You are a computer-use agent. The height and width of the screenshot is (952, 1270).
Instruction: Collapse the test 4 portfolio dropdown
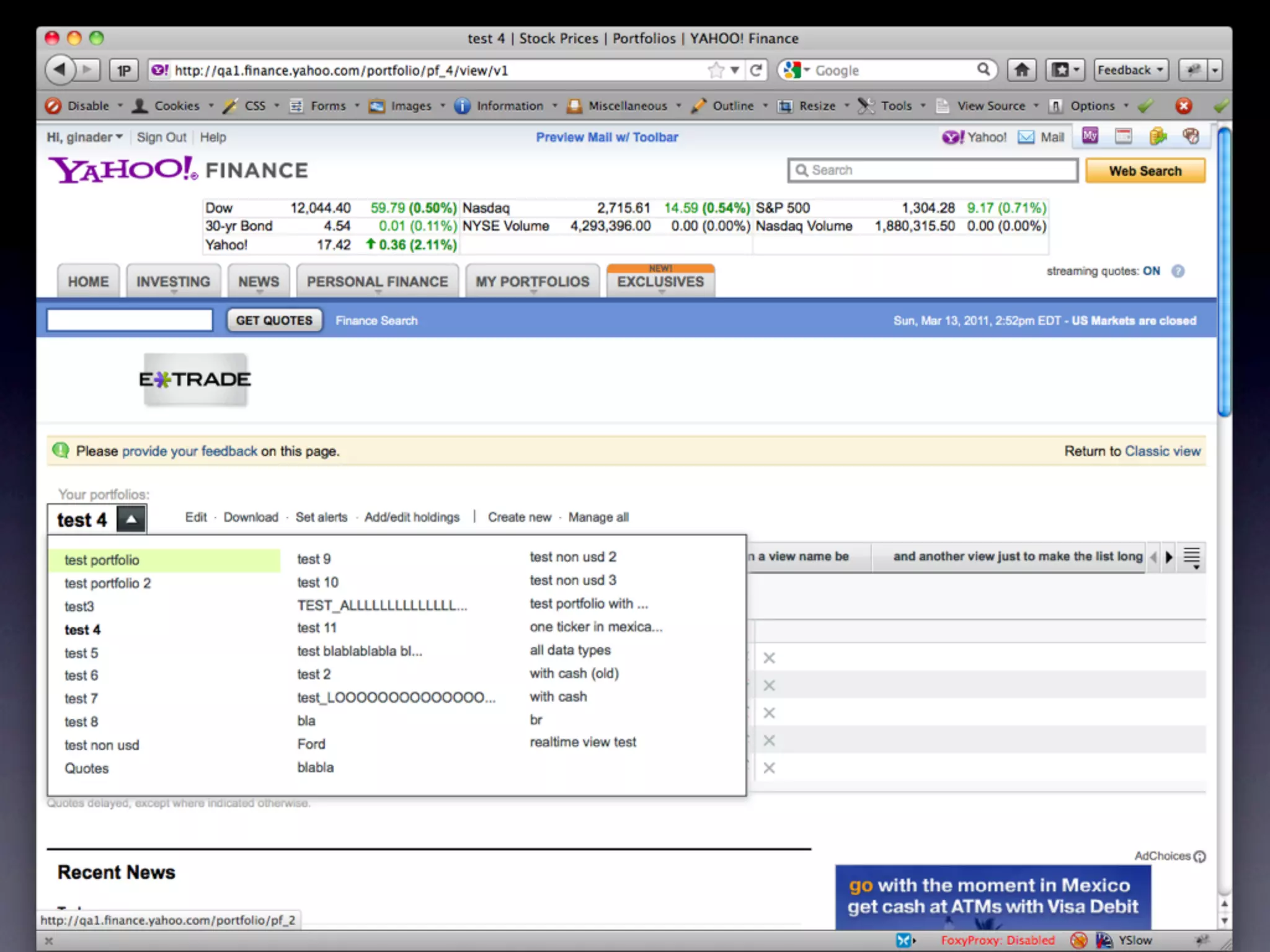131,519
